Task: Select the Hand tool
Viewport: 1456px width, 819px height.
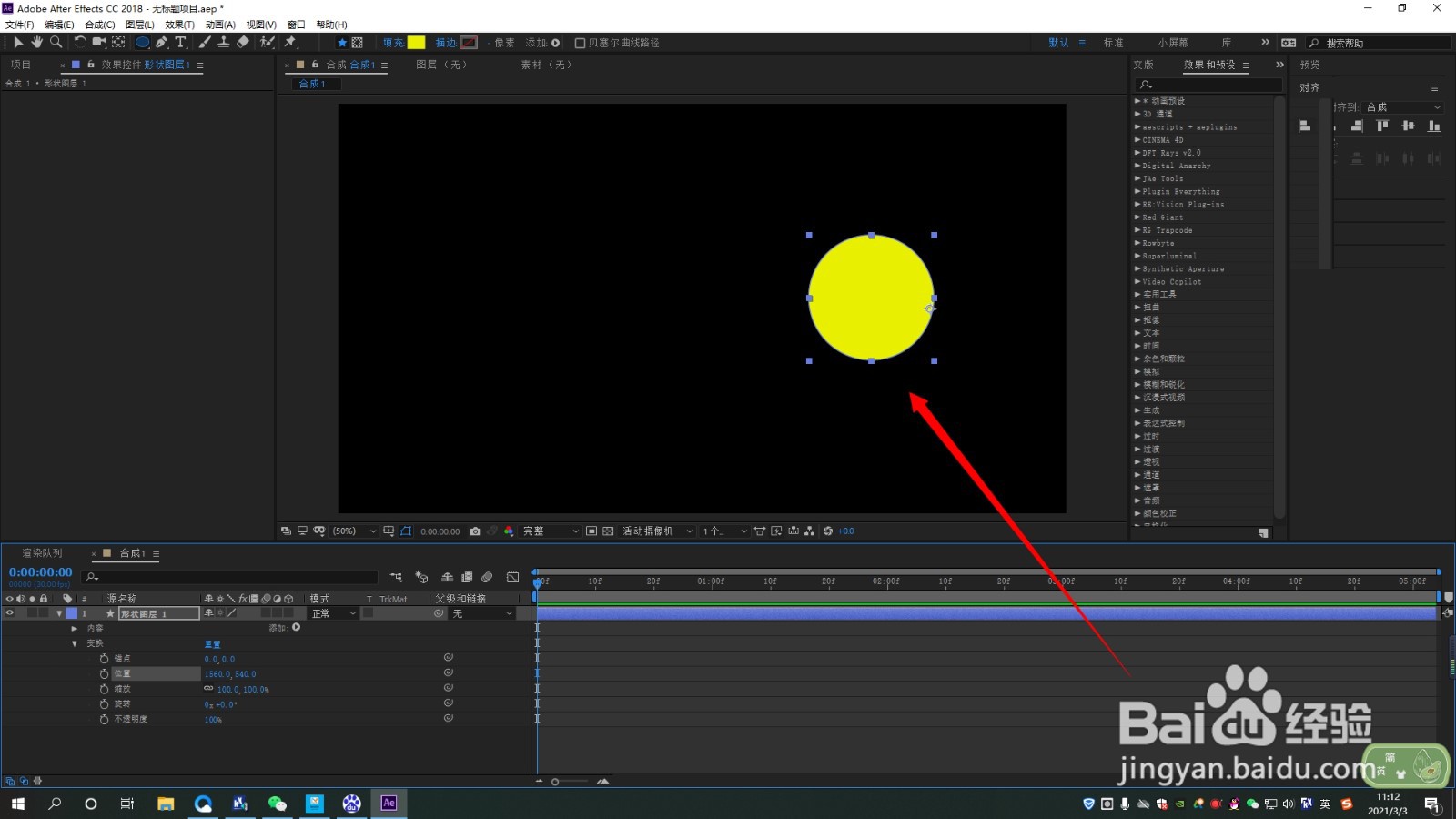Action: click(36, 42)
